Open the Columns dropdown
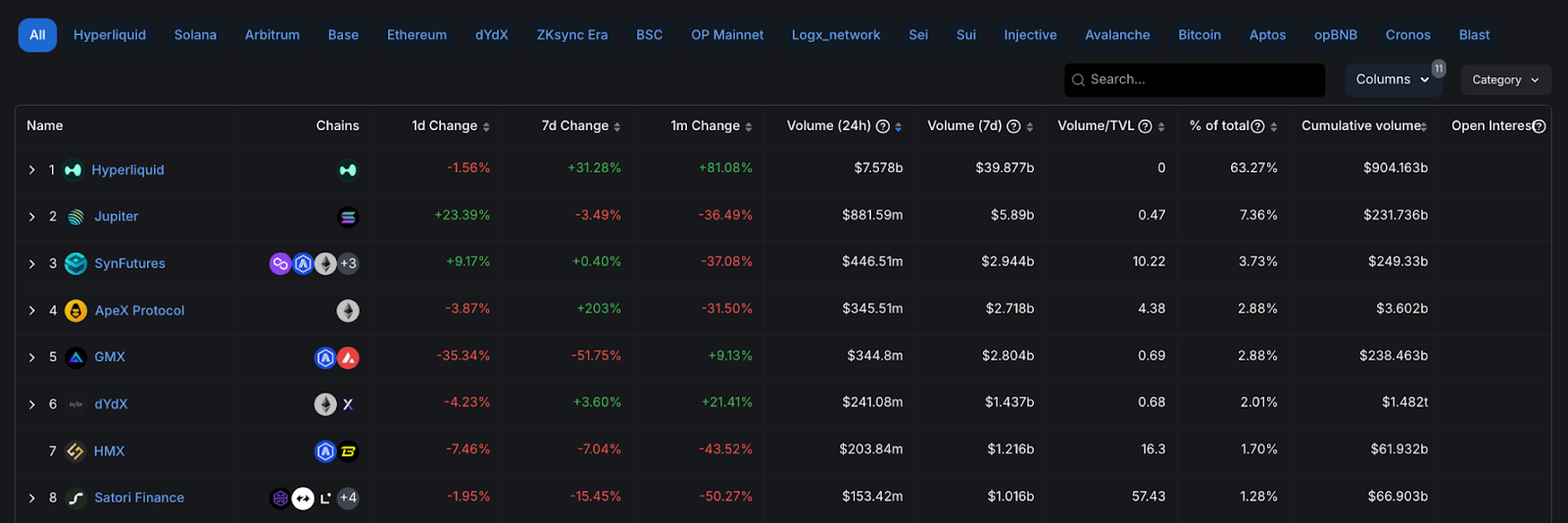 (x=1392, y=79)
